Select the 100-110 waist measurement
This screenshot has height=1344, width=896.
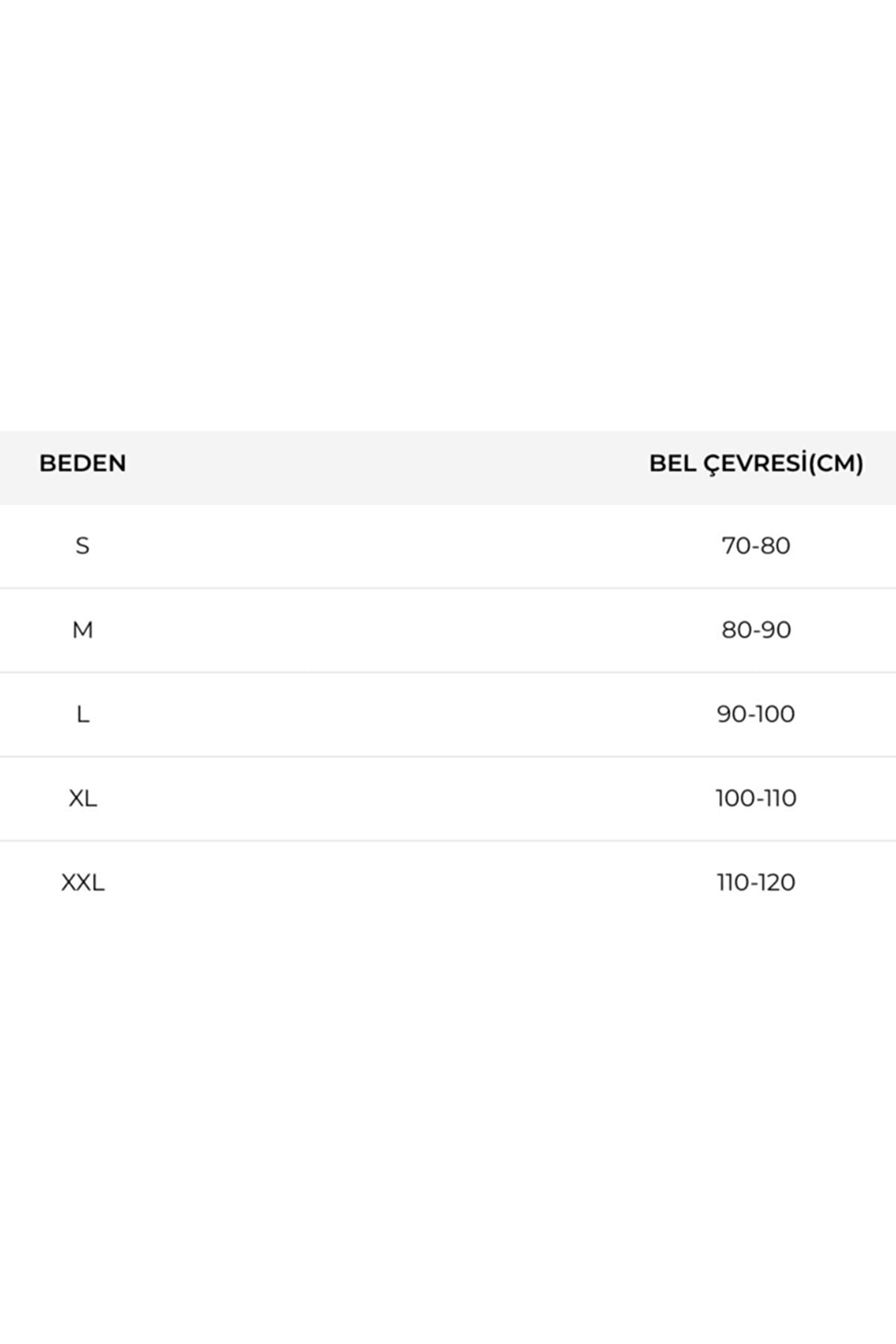(x=756, y=798)
